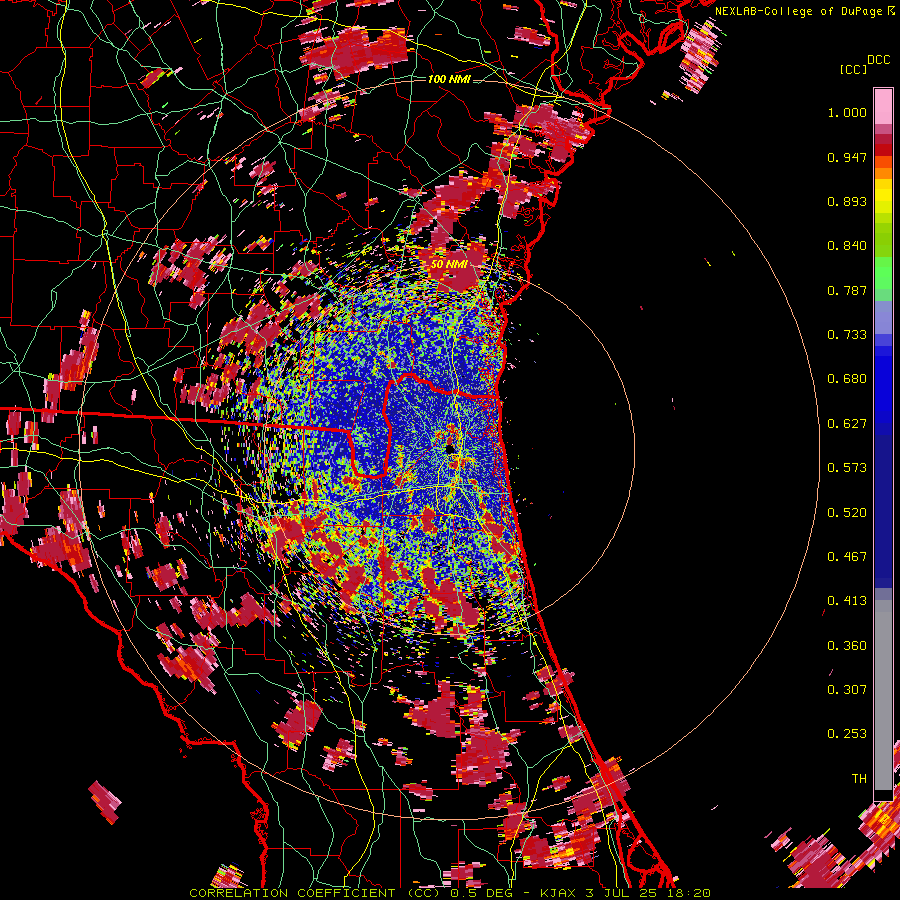Click the 0.947 legend value

pyautogui.click(x=847, y=157)
